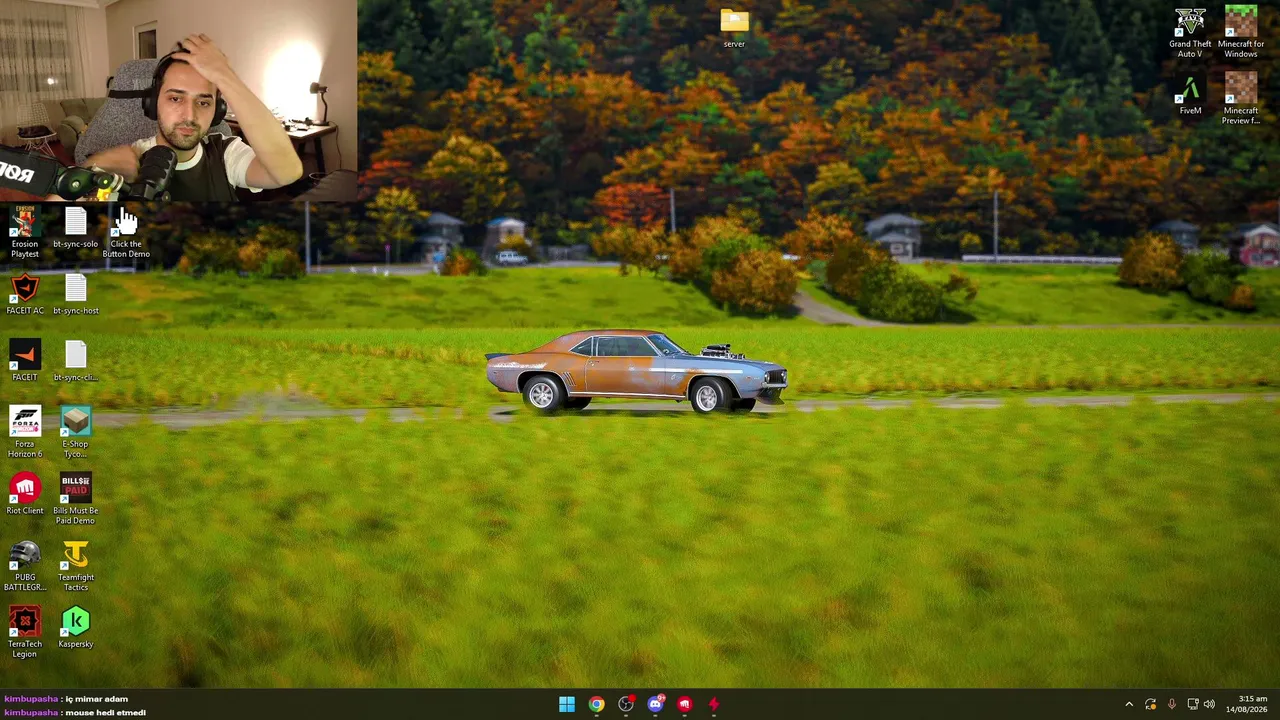Open the Riot Client taskbar icon
The height and width of the screenshot is (720, 1280).
(684, 704)
